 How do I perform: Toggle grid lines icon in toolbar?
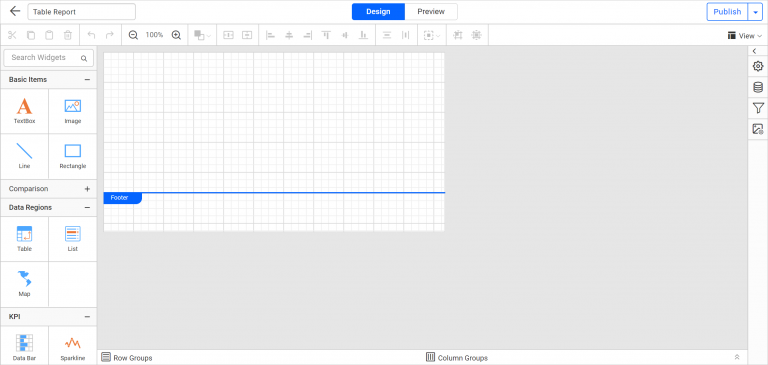click(458, 35)
